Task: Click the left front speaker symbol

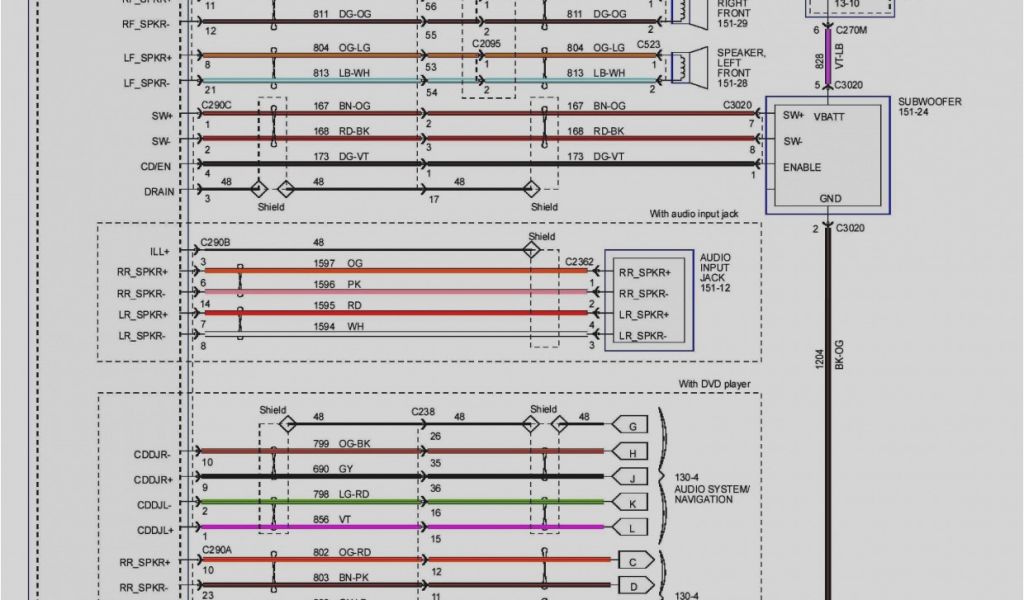Action: tap(684, 66)
